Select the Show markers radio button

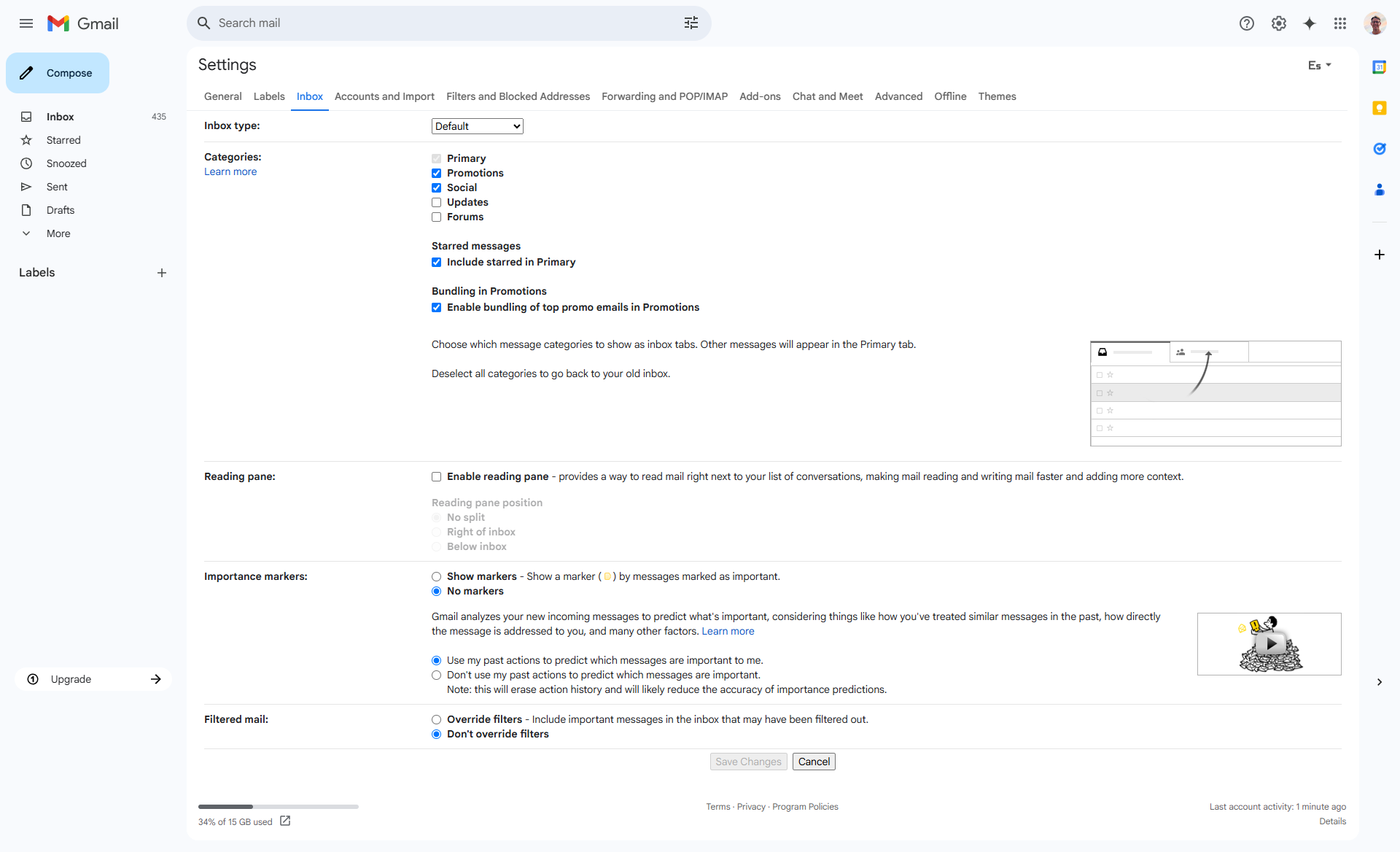pos(437,576)
